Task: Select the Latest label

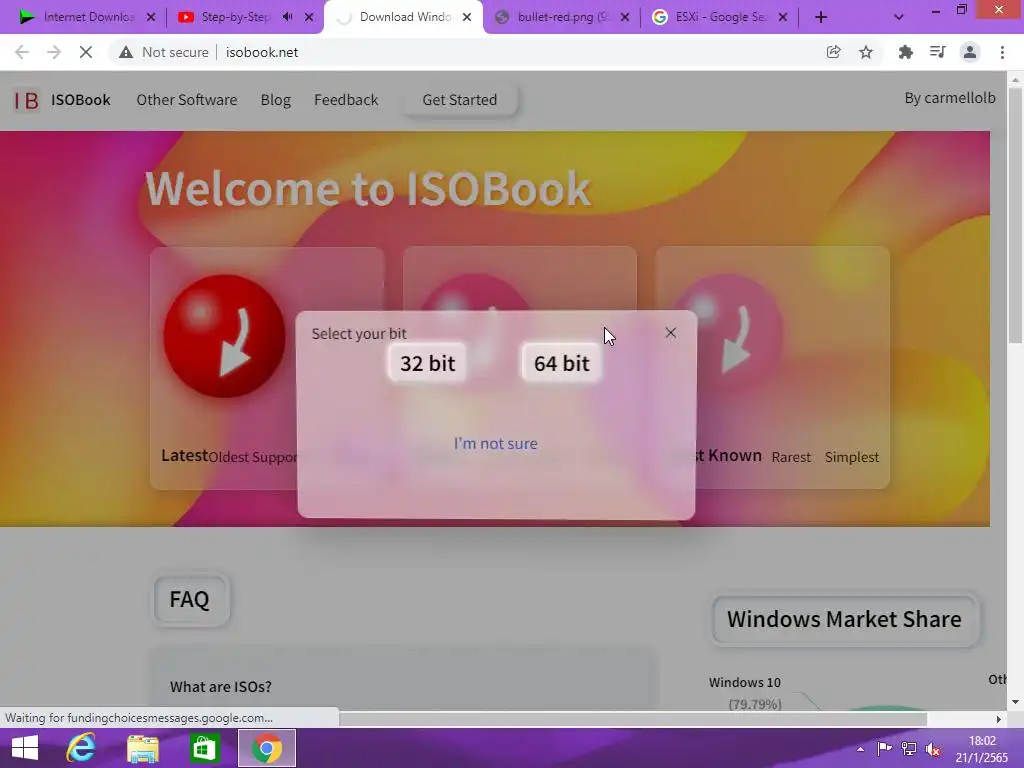Action: 184,455
